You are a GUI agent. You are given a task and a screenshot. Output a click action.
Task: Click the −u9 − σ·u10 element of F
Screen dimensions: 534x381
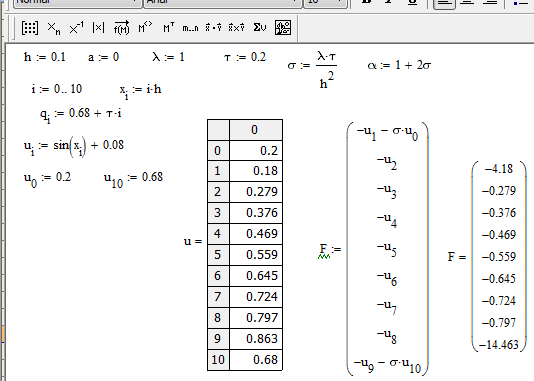coord(388,365)
